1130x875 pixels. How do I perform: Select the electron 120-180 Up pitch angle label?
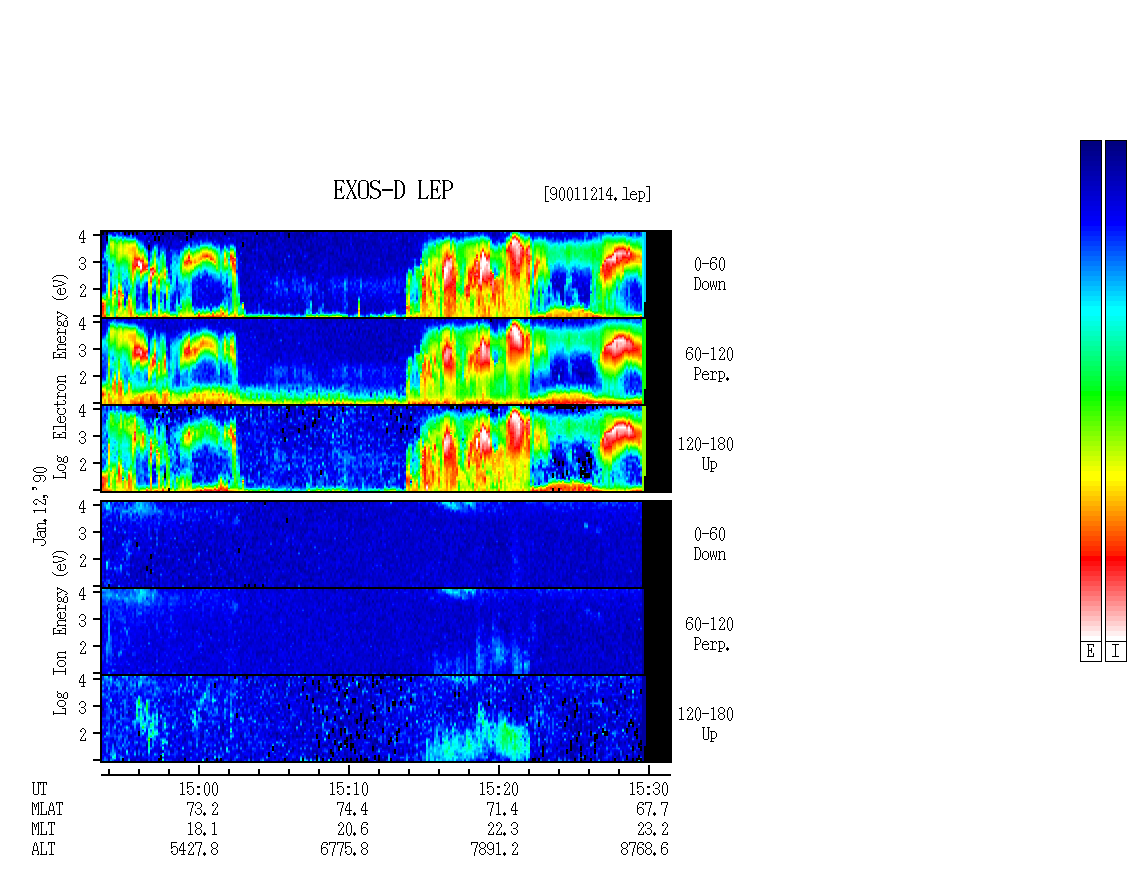(706, 454)
